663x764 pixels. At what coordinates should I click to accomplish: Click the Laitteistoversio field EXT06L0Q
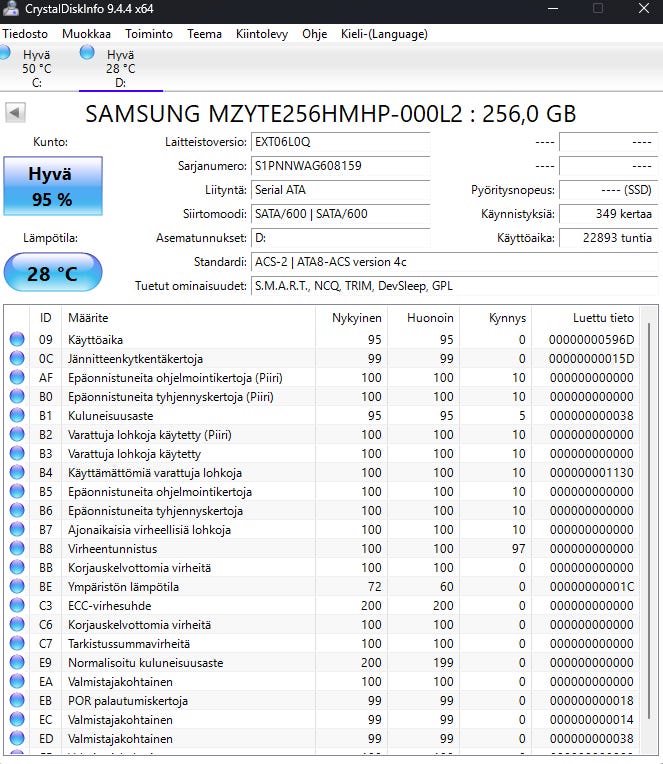[x=341, y=142]
